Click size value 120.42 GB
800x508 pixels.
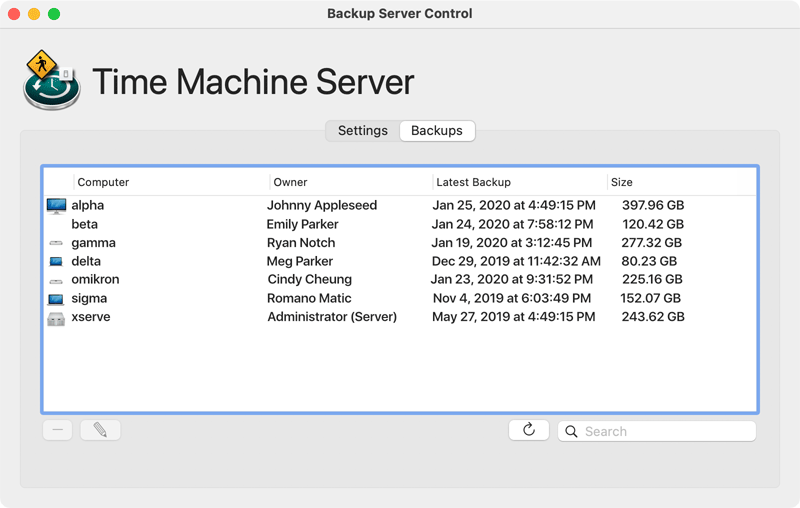tap(653, 224)
